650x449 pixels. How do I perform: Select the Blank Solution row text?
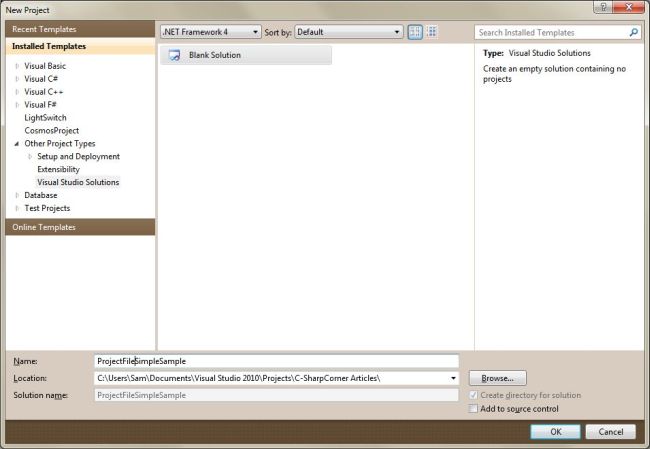click(x=215, y=55)
